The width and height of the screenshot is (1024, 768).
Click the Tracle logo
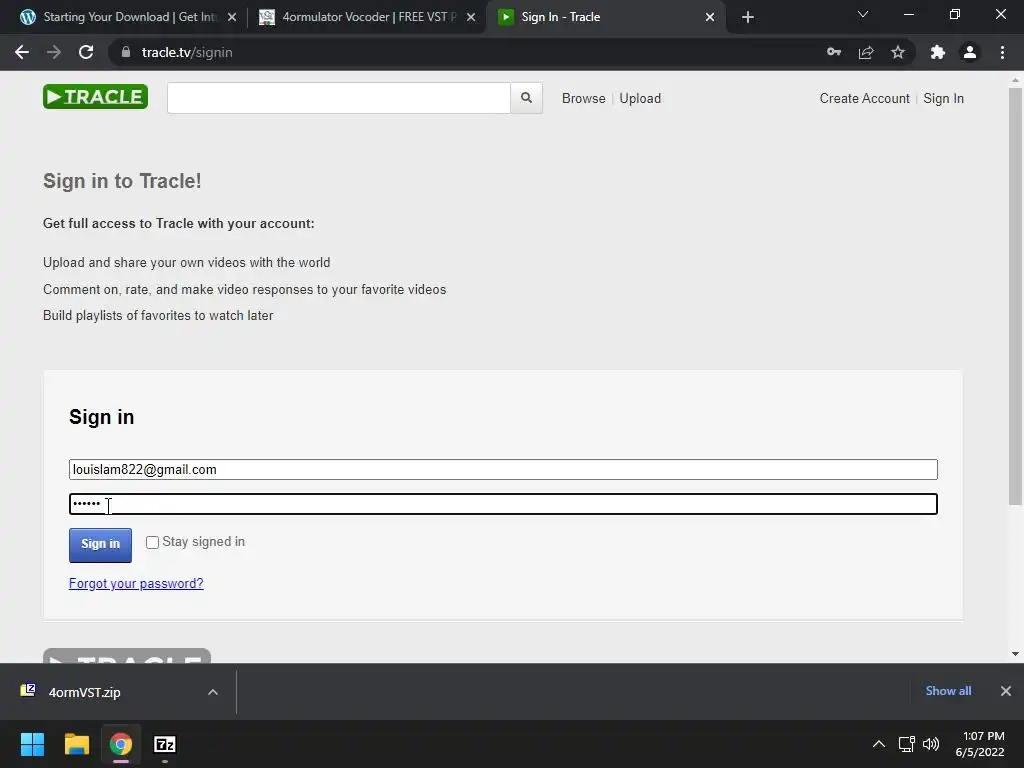95,97
